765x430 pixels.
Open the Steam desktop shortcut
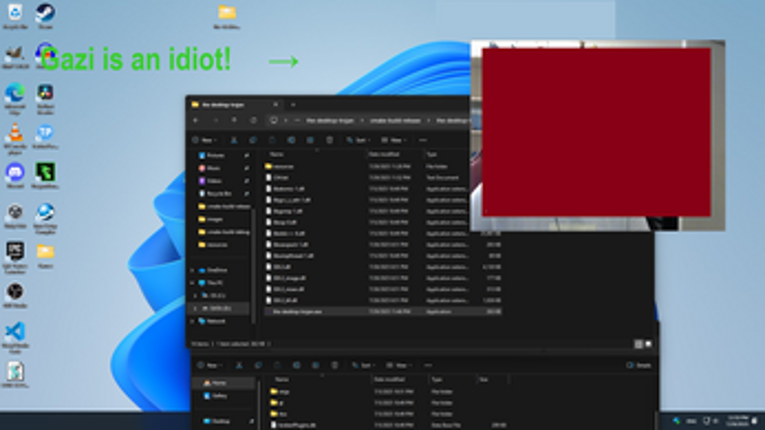[x=45, y=16]
